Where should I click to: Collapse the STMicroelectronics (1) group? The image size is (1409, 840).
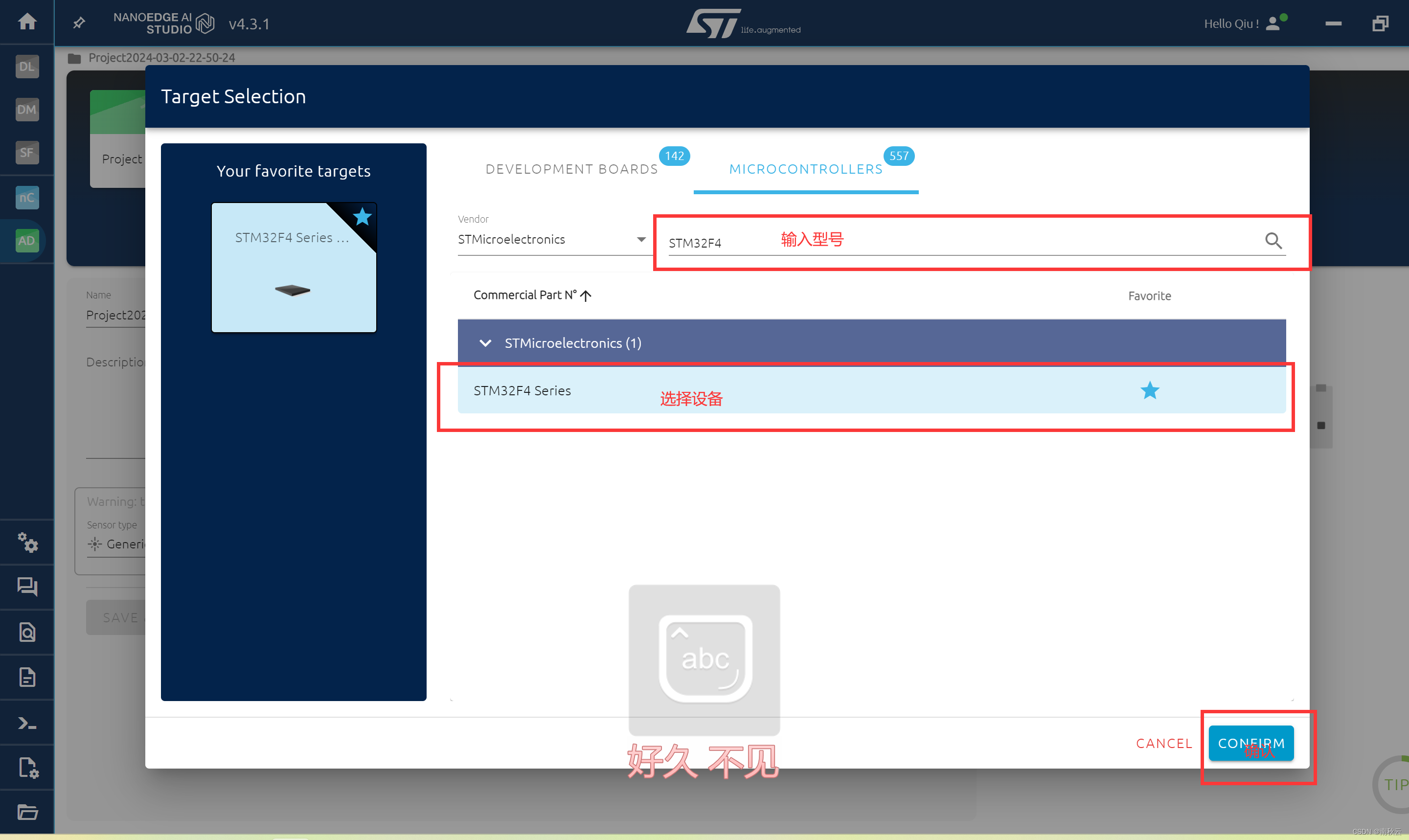pos(485,343)
